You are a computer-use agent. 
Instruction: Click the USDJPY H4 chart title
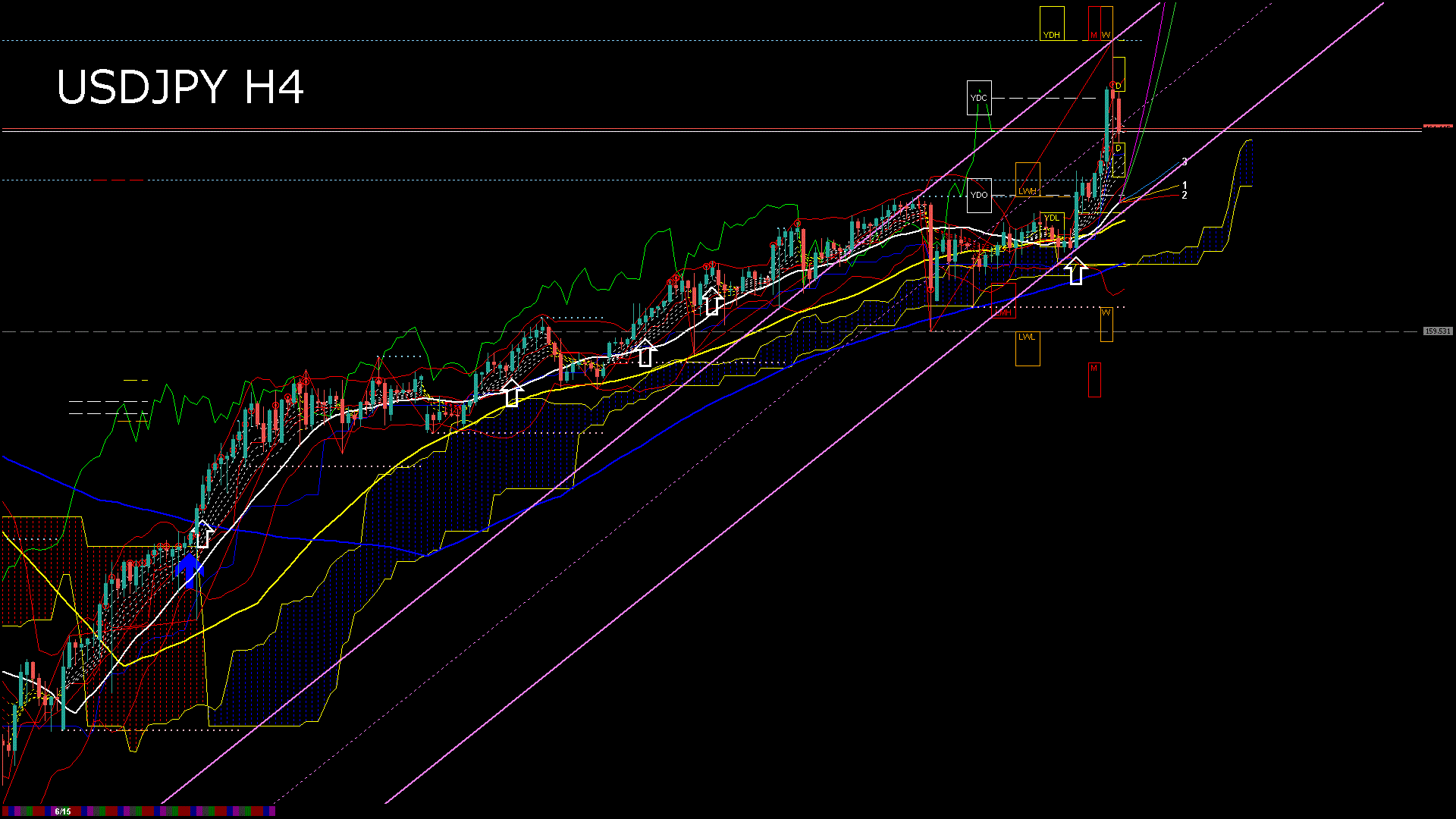click(180, 86)
